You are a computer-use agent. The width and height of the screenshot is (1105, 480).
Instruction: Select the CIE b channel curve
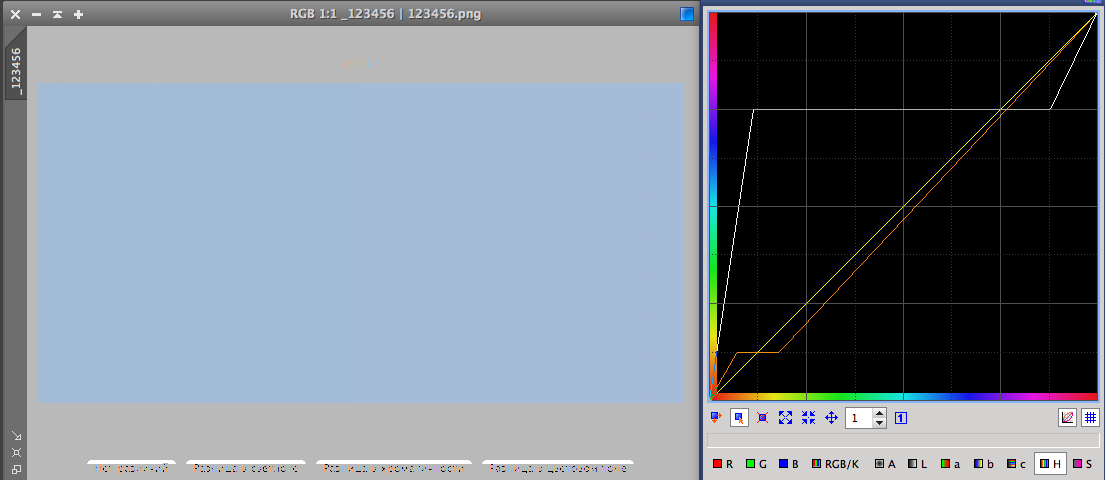pos(983,464)
